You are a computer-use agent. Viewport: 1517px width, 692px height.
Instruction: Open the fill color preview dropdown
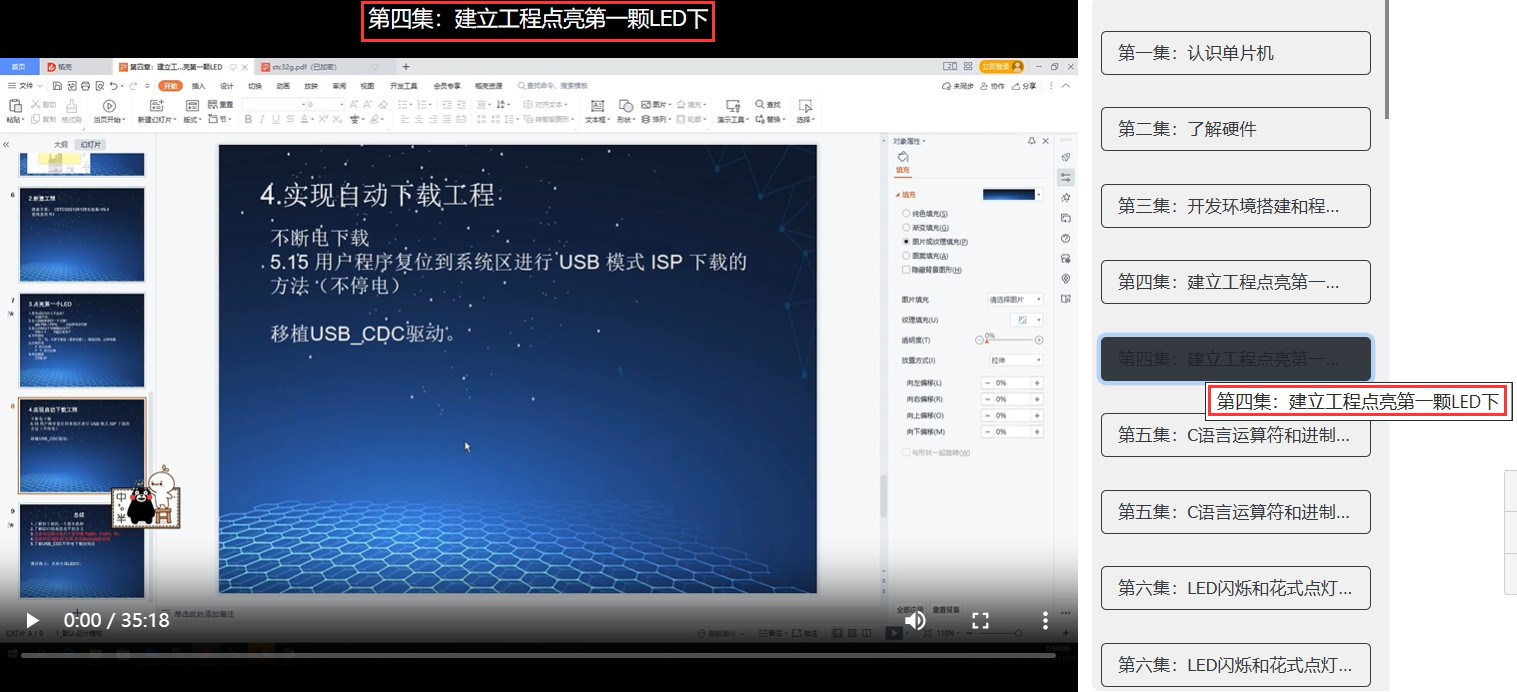1039,194
